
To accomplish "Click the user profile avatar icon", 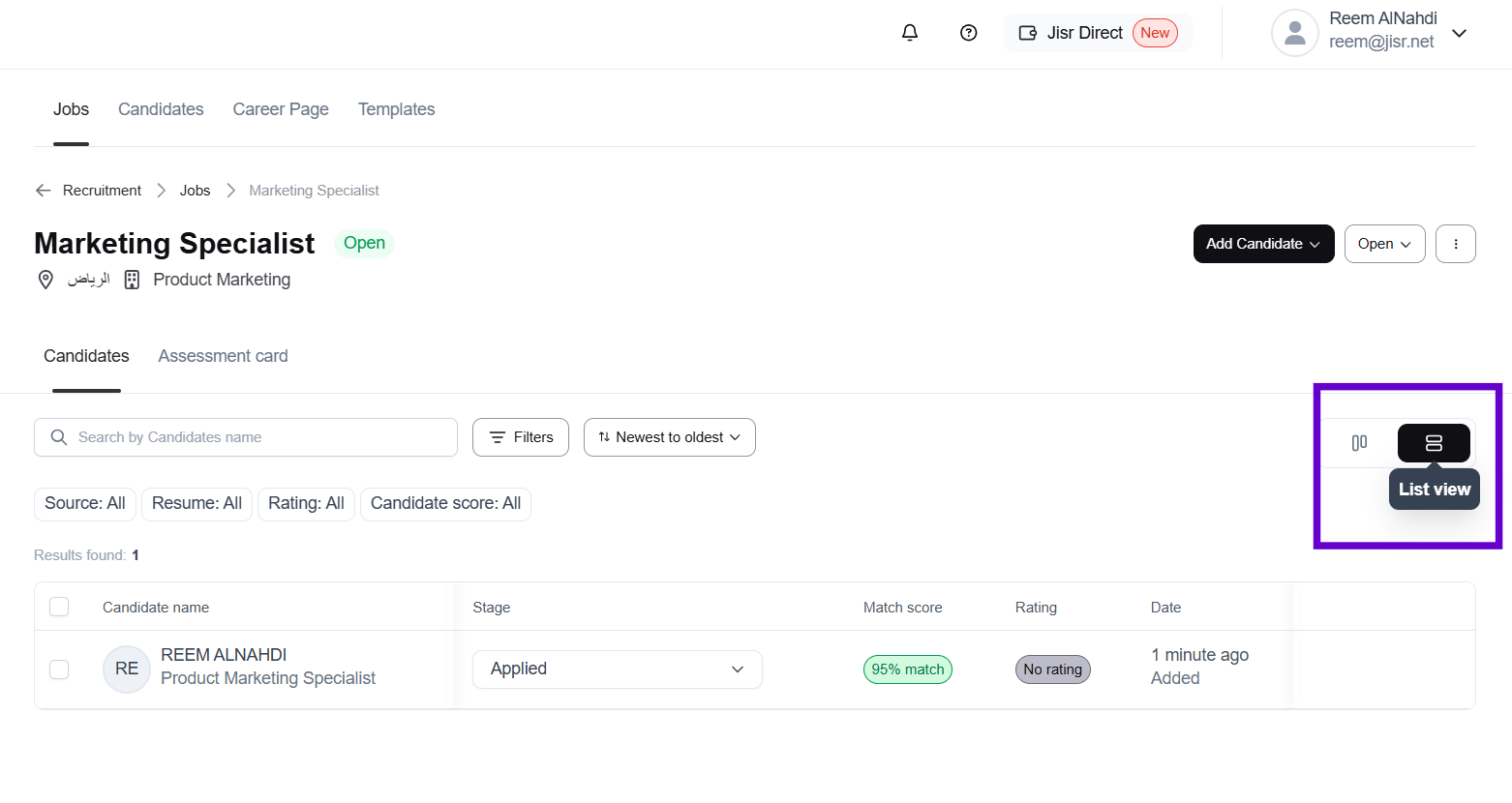I will [x=1294, y=34].
